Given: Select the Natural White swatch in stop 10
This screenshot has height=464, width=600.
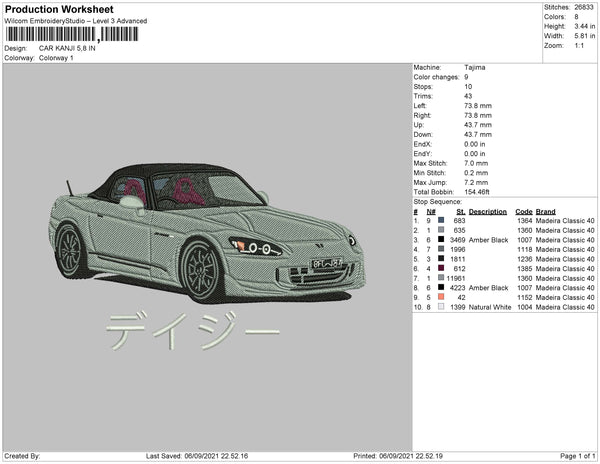Looking at the screenshot, I should [x=440, y=306].
